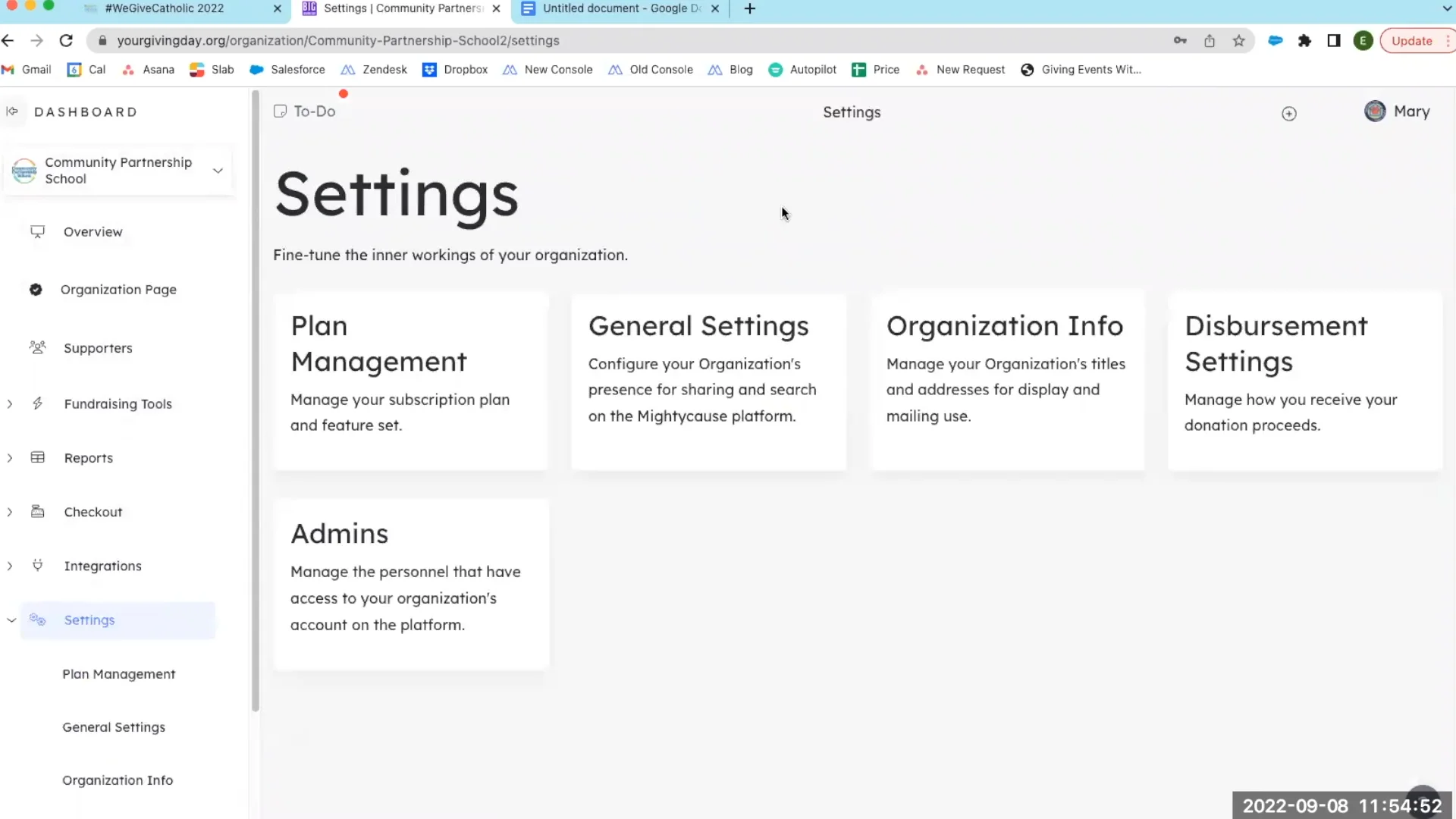1456x819 pixels.
Task: Click the Supporters people icon
Action: click(37, 347)
